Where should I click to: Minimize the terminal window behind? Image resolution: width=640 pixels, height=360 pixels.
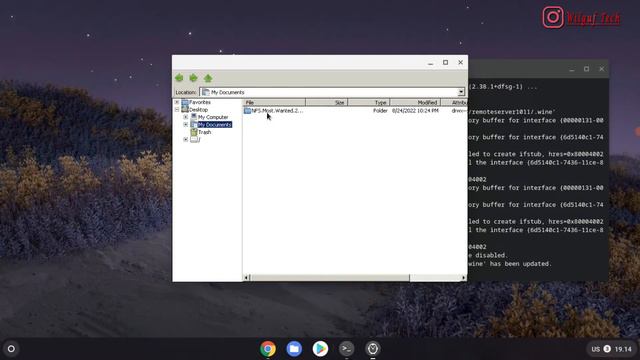click(x=571, y=69)
